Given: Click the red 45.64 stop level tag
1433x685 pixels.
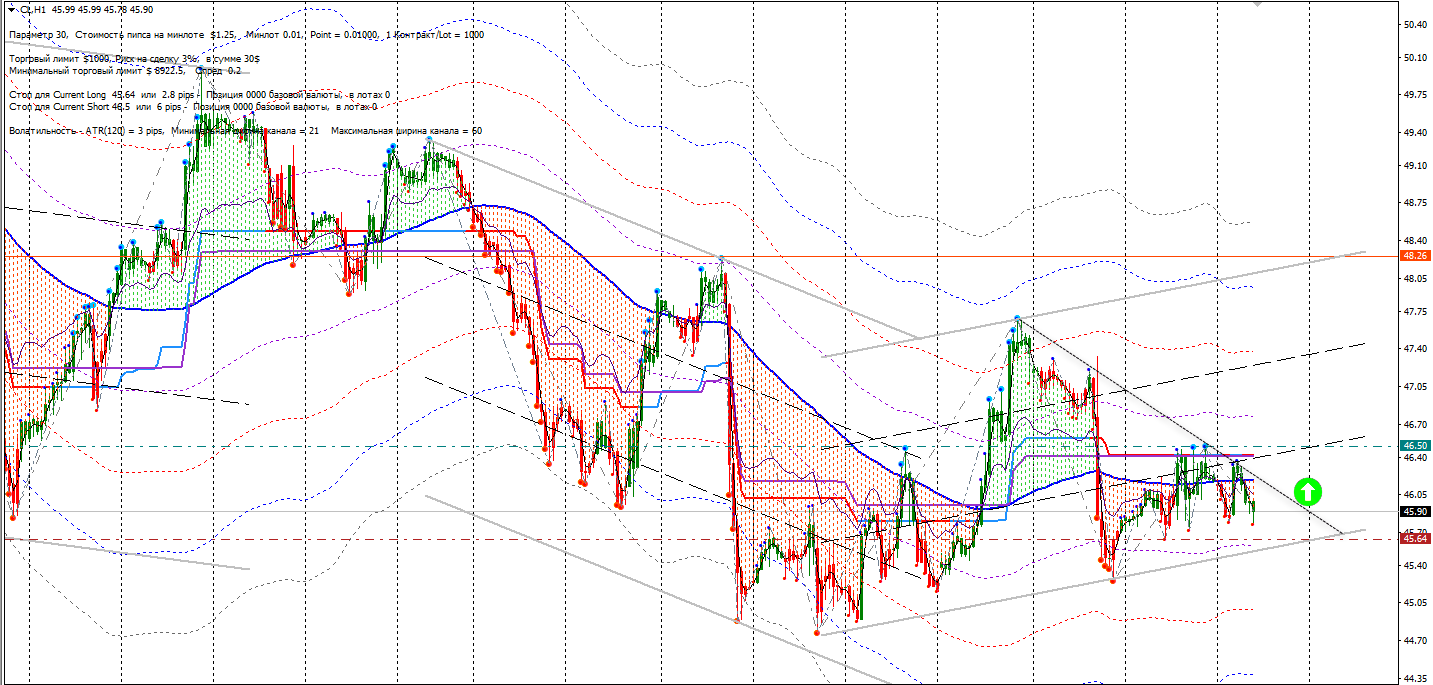Looking at the screenshot, I should (1414, 538).
